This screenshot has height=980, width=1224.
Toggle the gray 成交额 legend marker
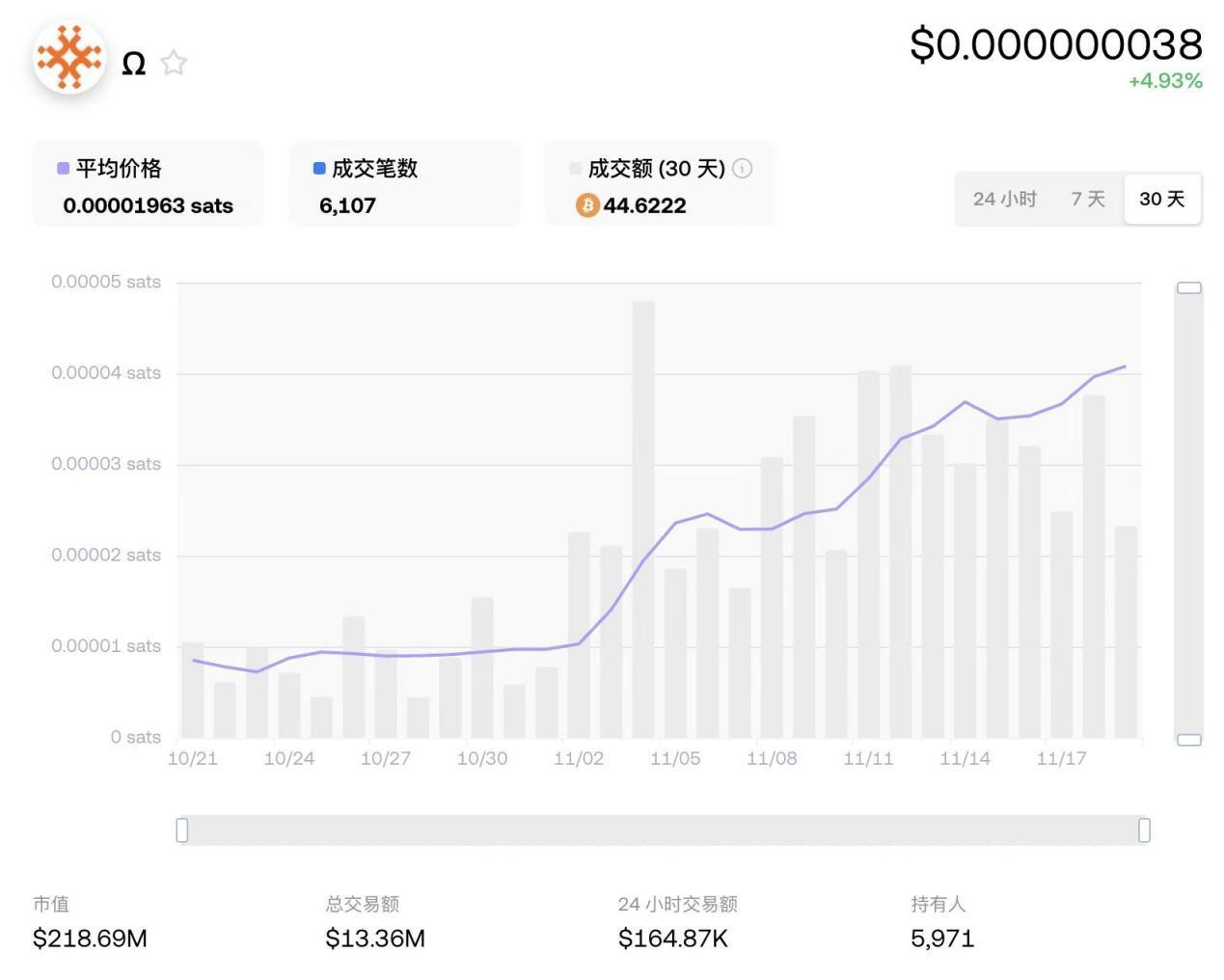tap(576, 169)
